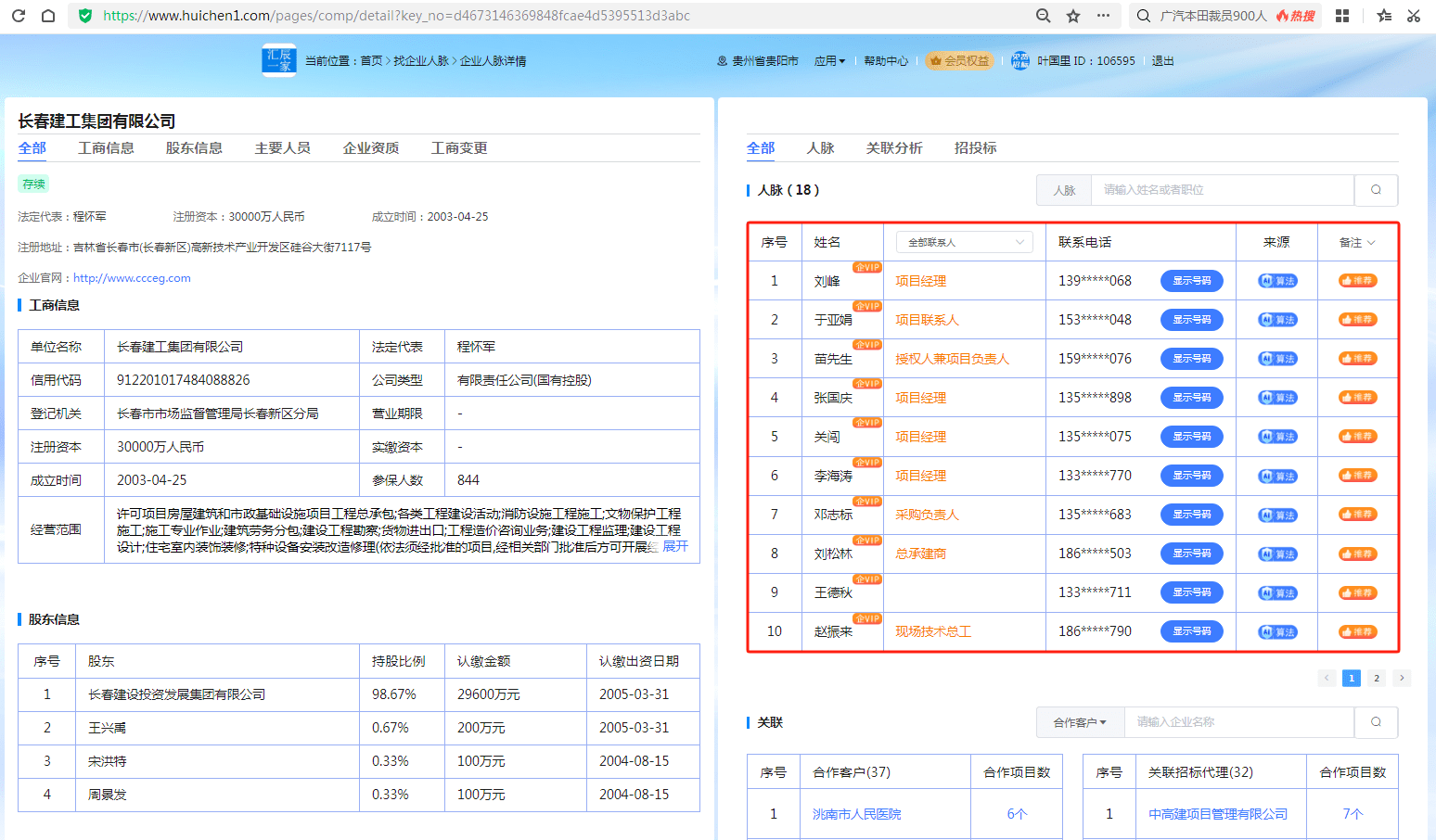Open 洮南市人民医院 partner link
1436x840 pixels.
tap(857, 814)
